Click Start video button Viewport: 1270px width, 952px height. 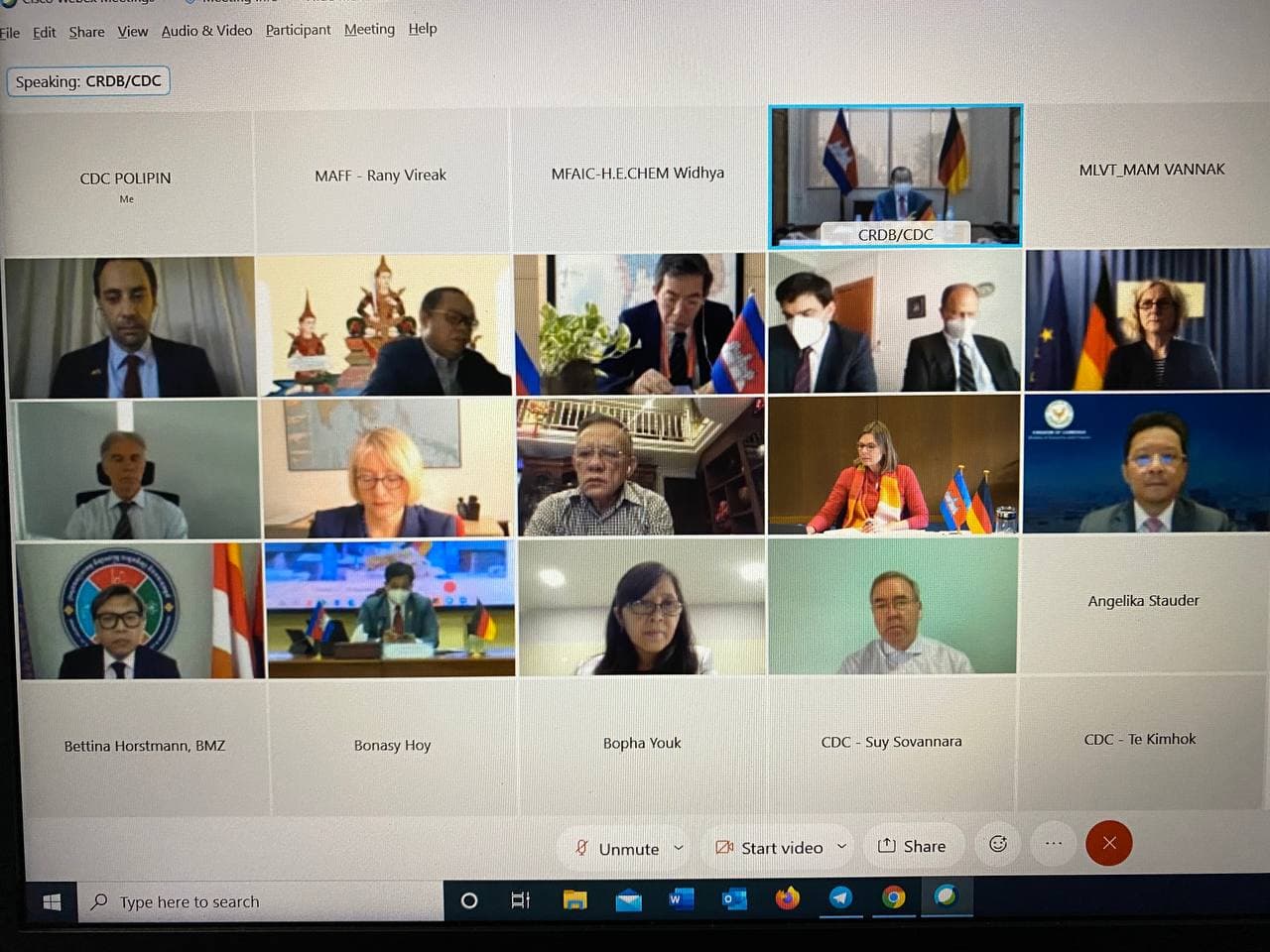(x=769, y=847)
